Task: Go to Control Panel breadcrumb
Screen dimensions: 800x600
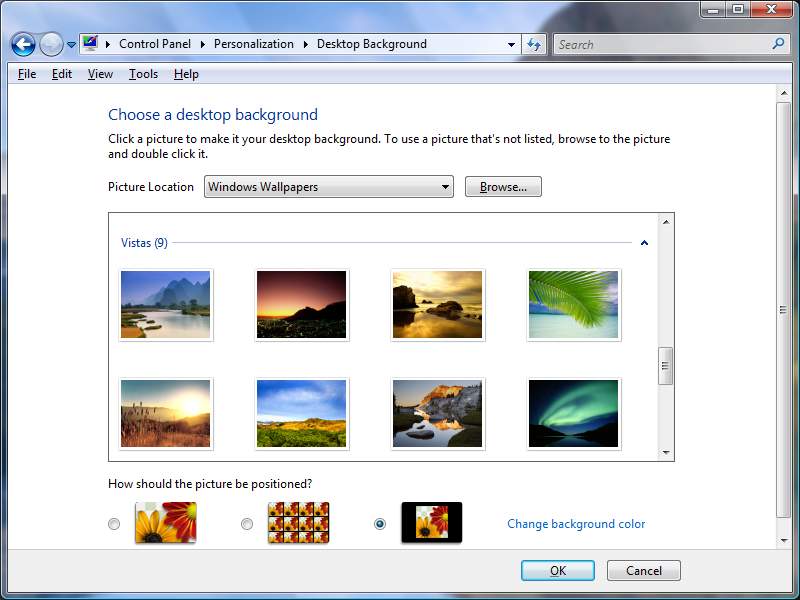Action: click(155, 44)
